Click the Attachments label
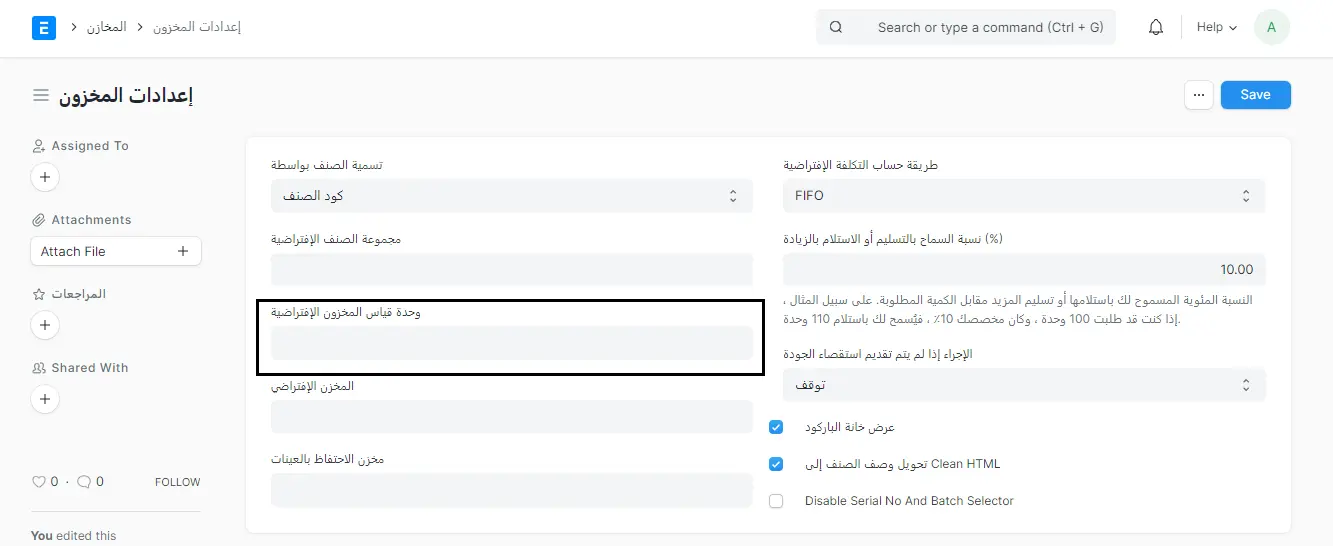This screenshot has width=1333, height=546. pos(91,220)
